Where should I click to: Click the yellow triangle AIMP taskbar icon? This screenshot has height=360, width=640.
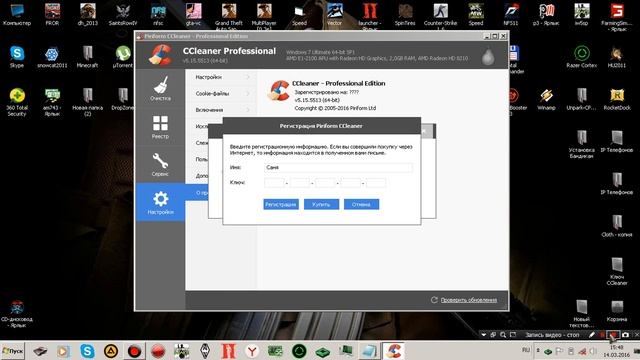[x=111, y=351]
